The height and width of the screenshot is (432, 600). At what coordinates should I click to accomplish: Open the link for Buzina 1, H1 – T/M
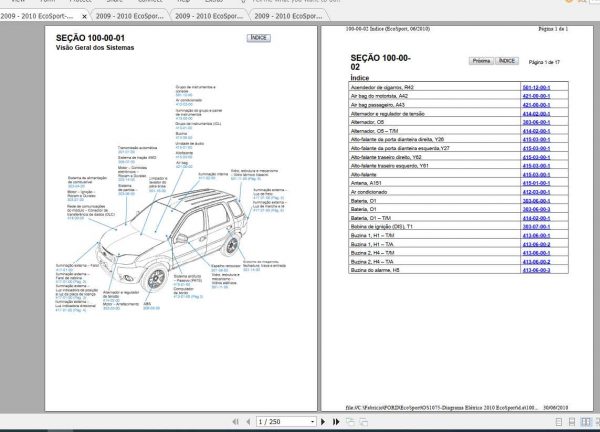(536, 236)
